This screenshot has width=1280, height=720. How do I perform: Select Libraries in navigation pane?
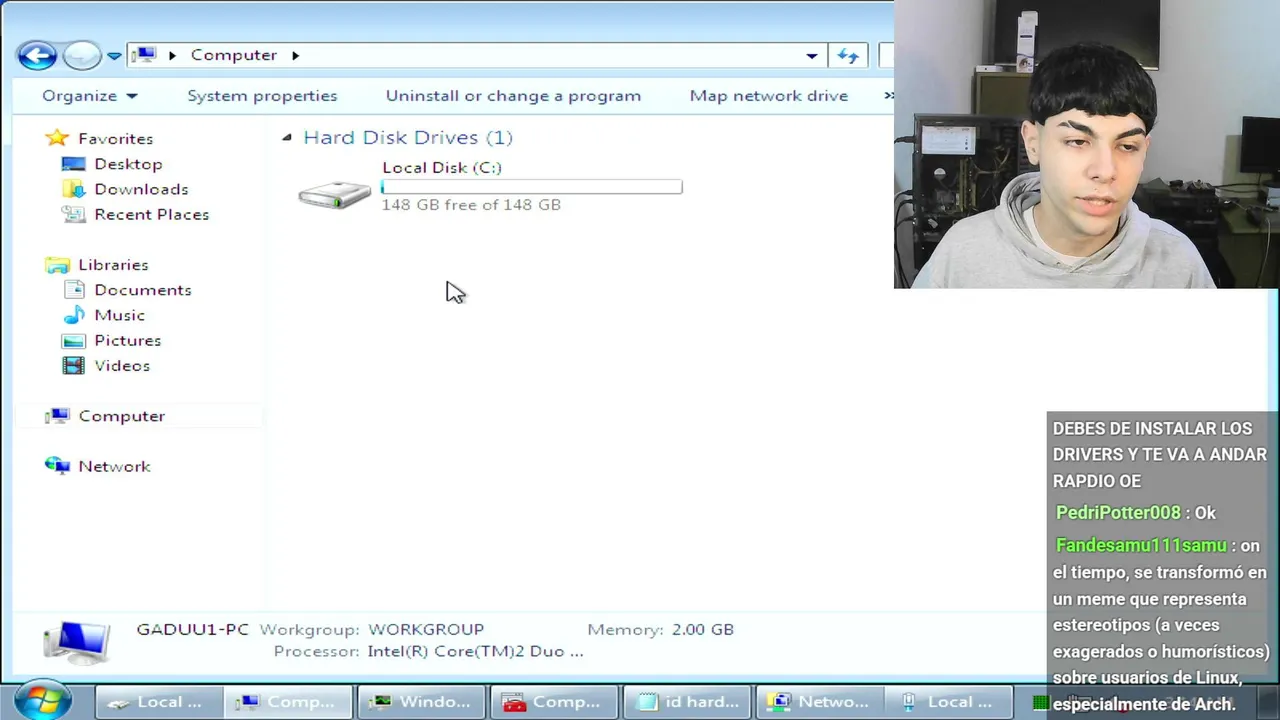click(x=113, y=265)
